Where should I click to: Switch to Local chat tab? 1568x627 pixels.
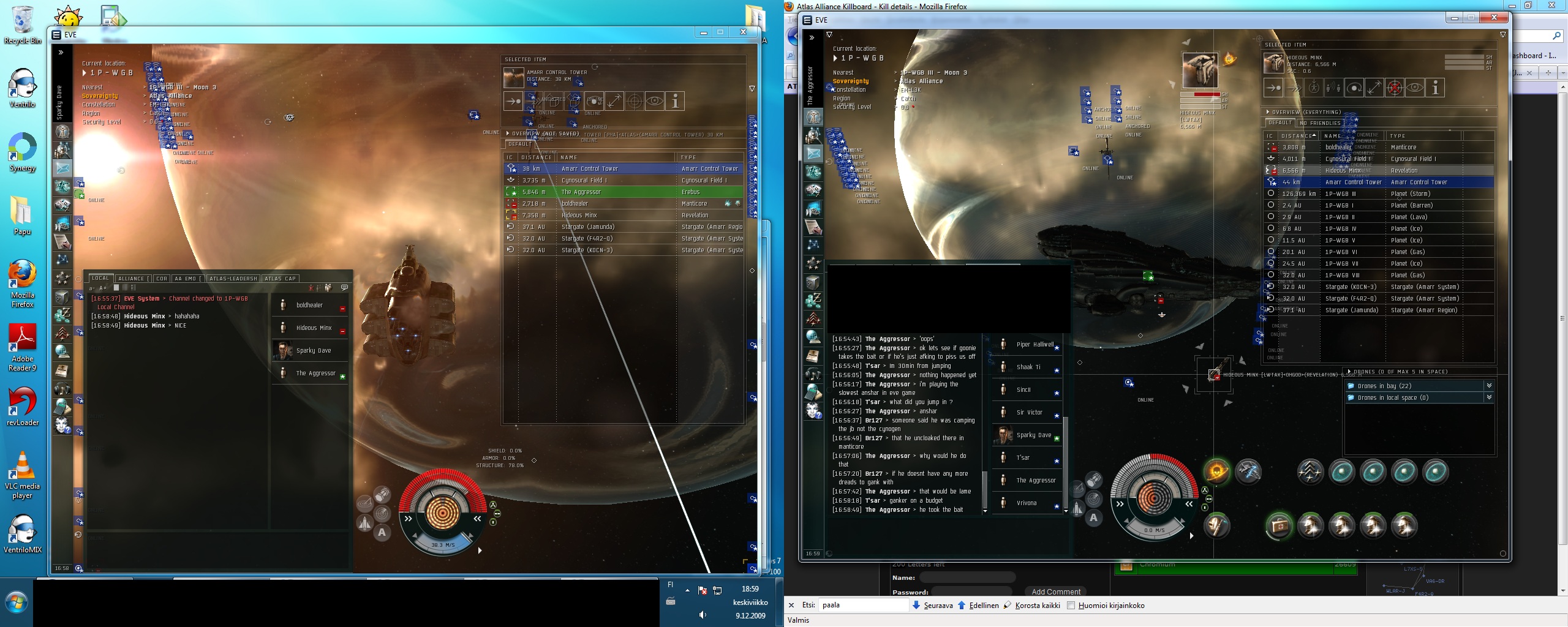pyautogui.click(x=100, y=278)
